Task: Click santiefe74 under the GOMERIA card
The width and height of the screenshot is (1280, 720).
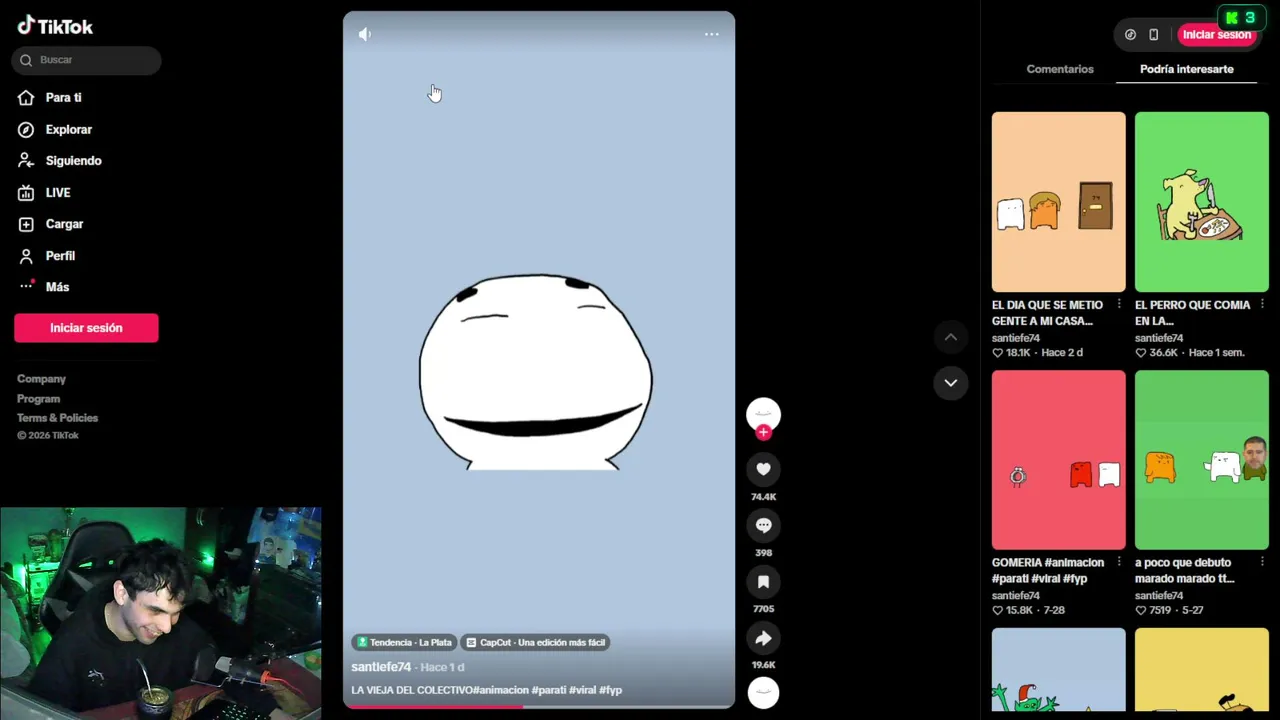Action: [x=1016, y=596]
